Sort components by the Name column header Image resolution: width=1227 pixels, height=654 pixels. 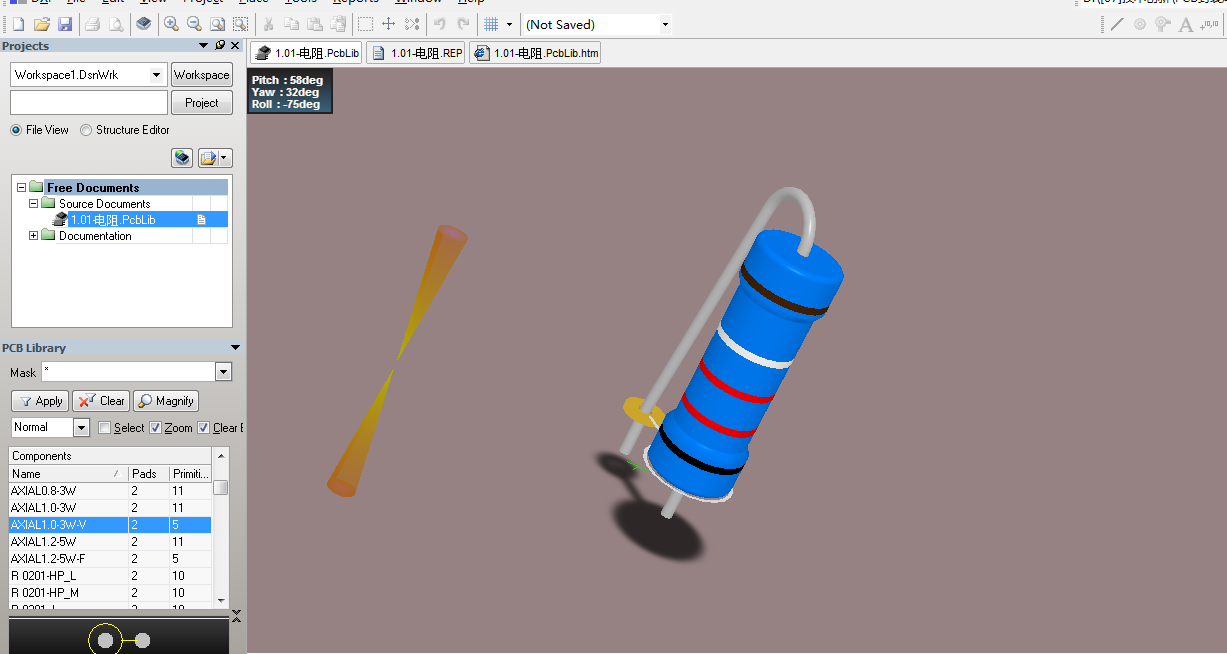click(x=69, y=474)
